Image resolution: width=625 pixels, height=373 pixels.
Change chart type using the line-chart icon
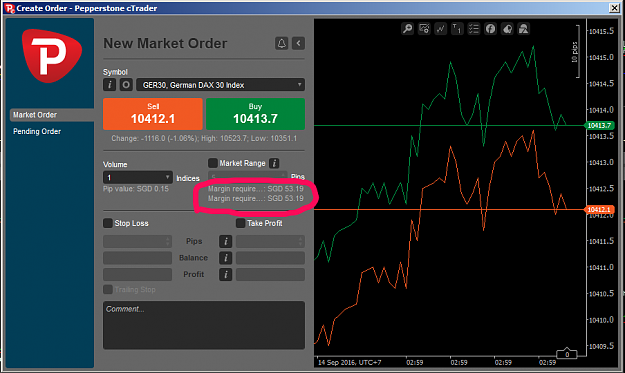(440, 29)
